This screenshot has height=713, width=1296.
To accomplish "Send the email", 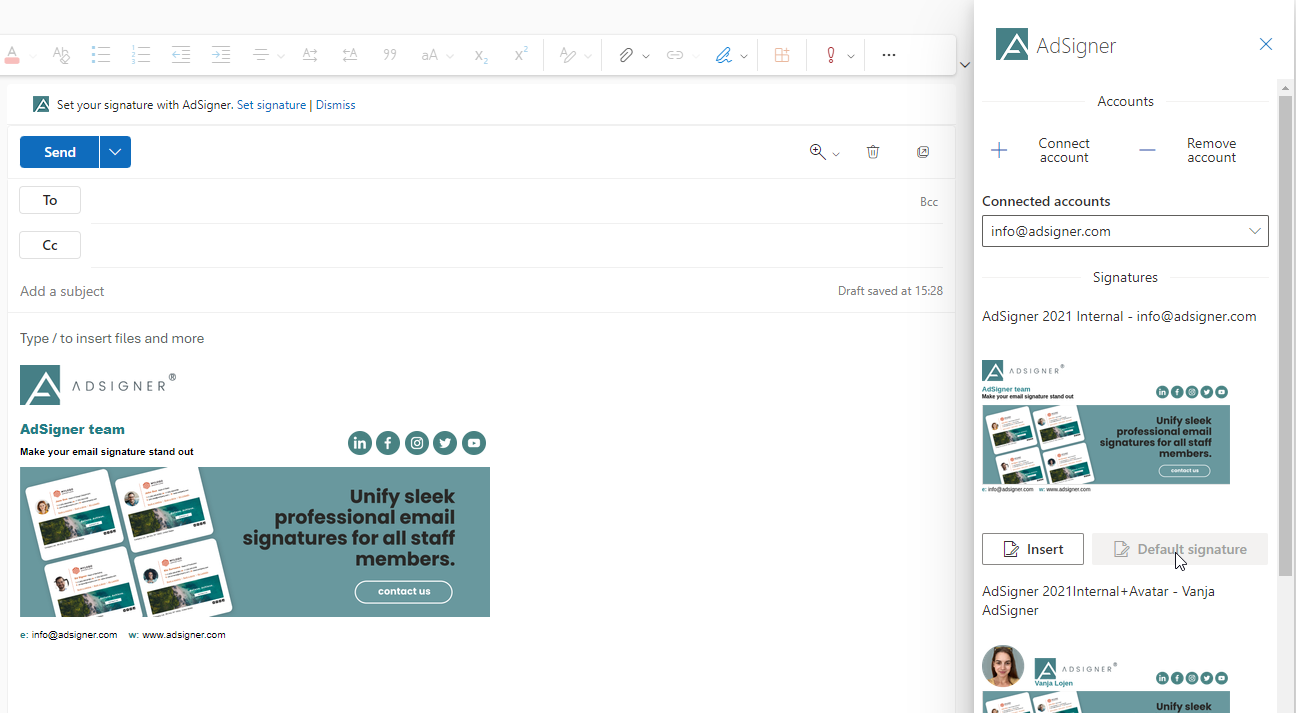I will tap(60, 152).
